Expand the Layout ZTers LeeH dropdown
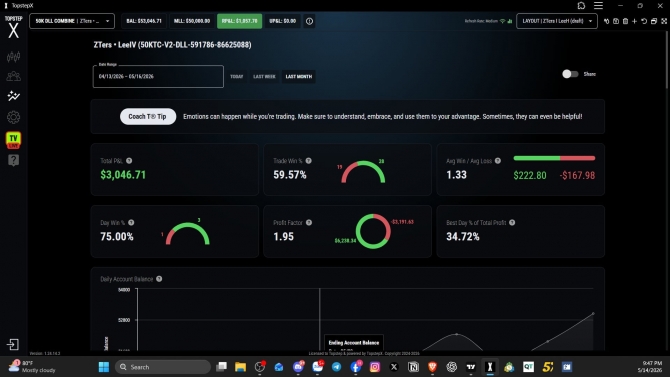 557,21
